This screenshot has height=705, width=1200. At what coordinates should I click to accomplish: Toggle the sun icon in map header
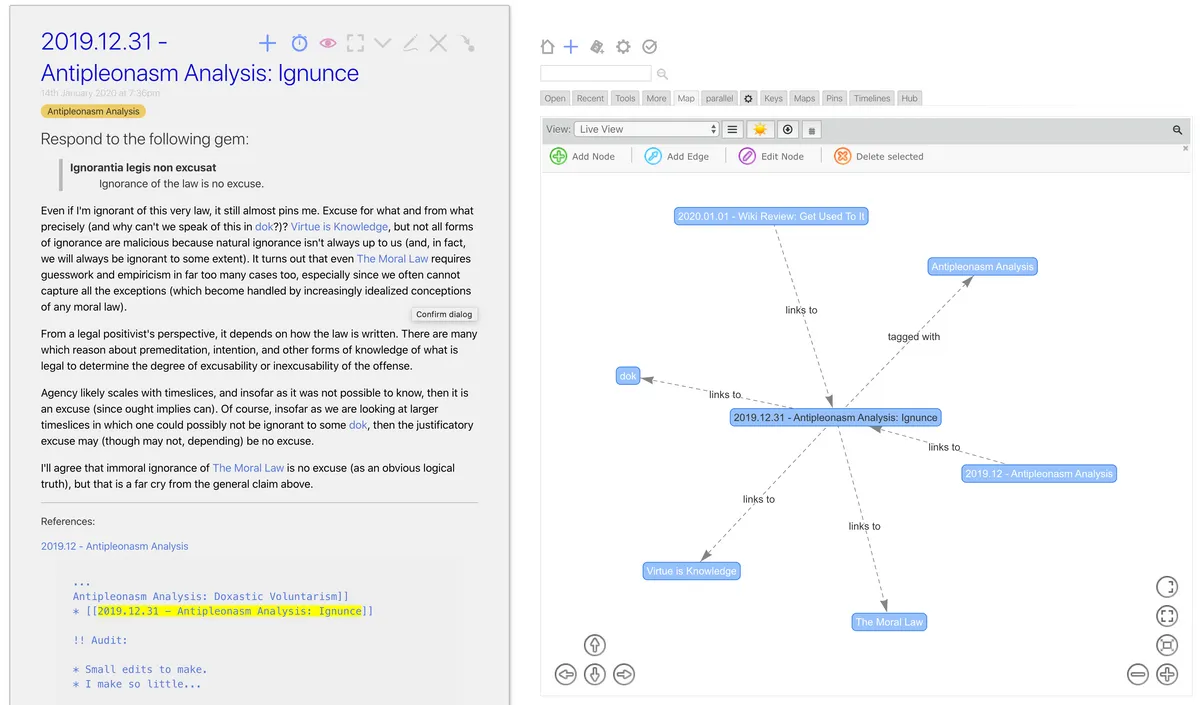[x=761, y=129]
